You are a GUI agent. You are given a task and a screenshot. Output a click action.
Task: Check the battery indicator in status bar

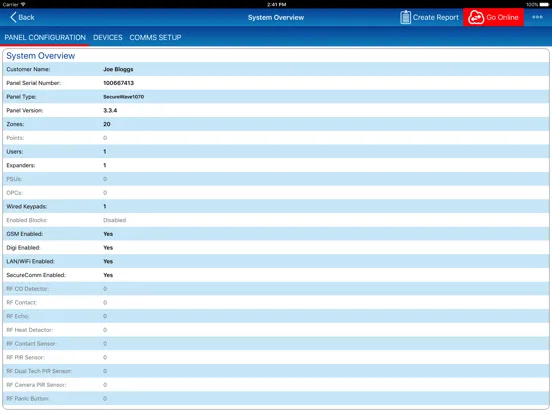tap(544, 5)
